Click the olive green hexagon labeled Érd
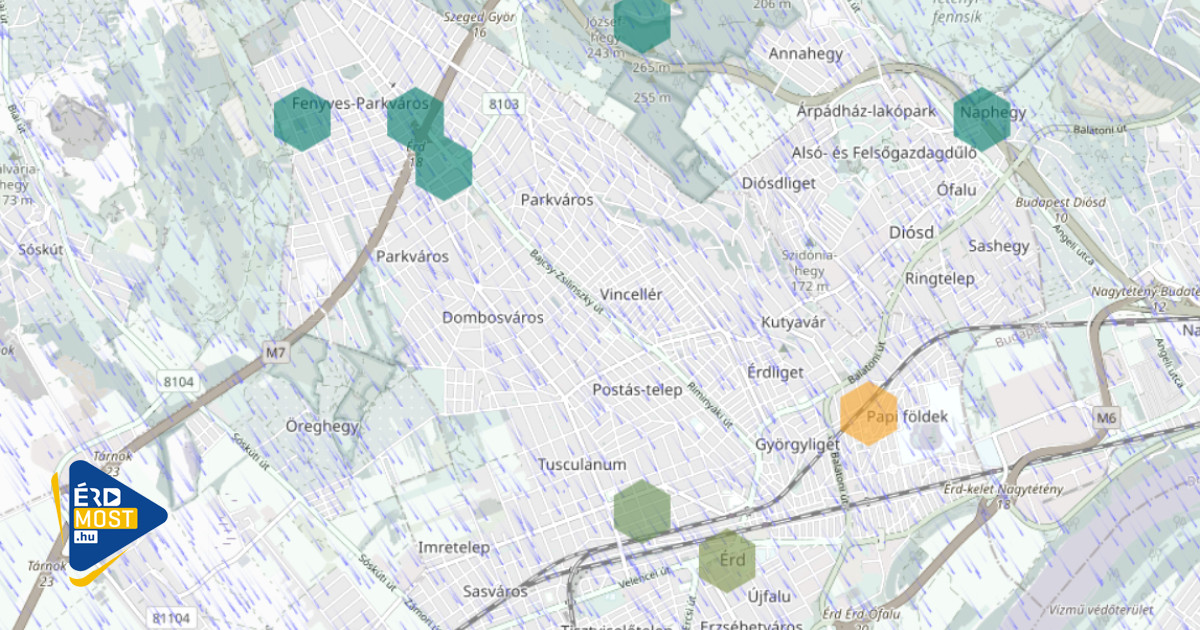The image size is (1200, 630). (x=727, y=561)
